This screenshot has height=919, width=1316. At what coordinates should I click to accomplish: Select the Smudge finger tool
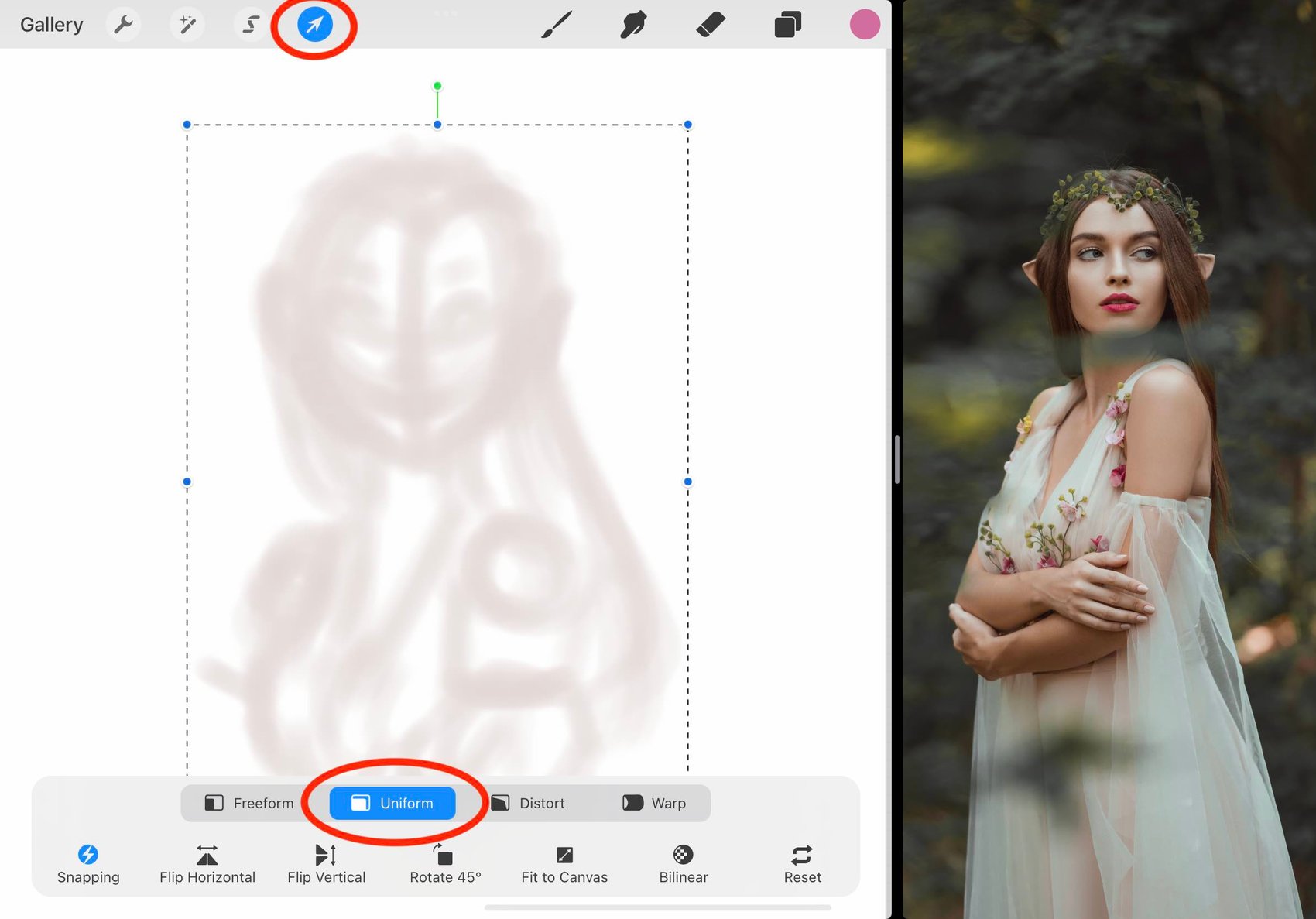point(633,25)
